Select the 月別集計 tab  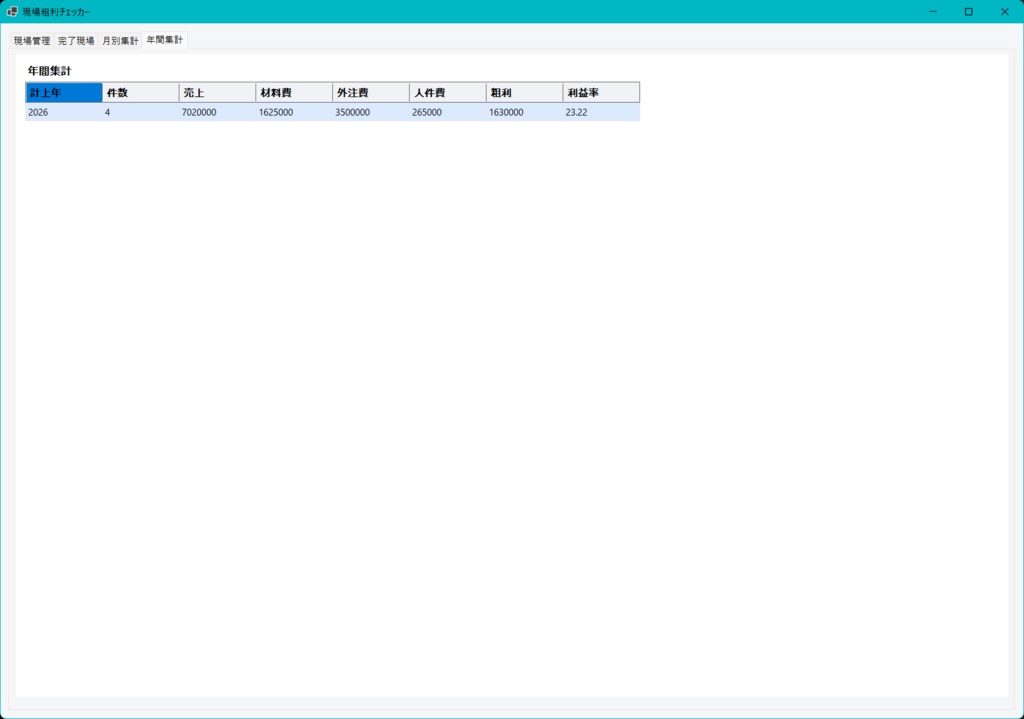(120, 40)
